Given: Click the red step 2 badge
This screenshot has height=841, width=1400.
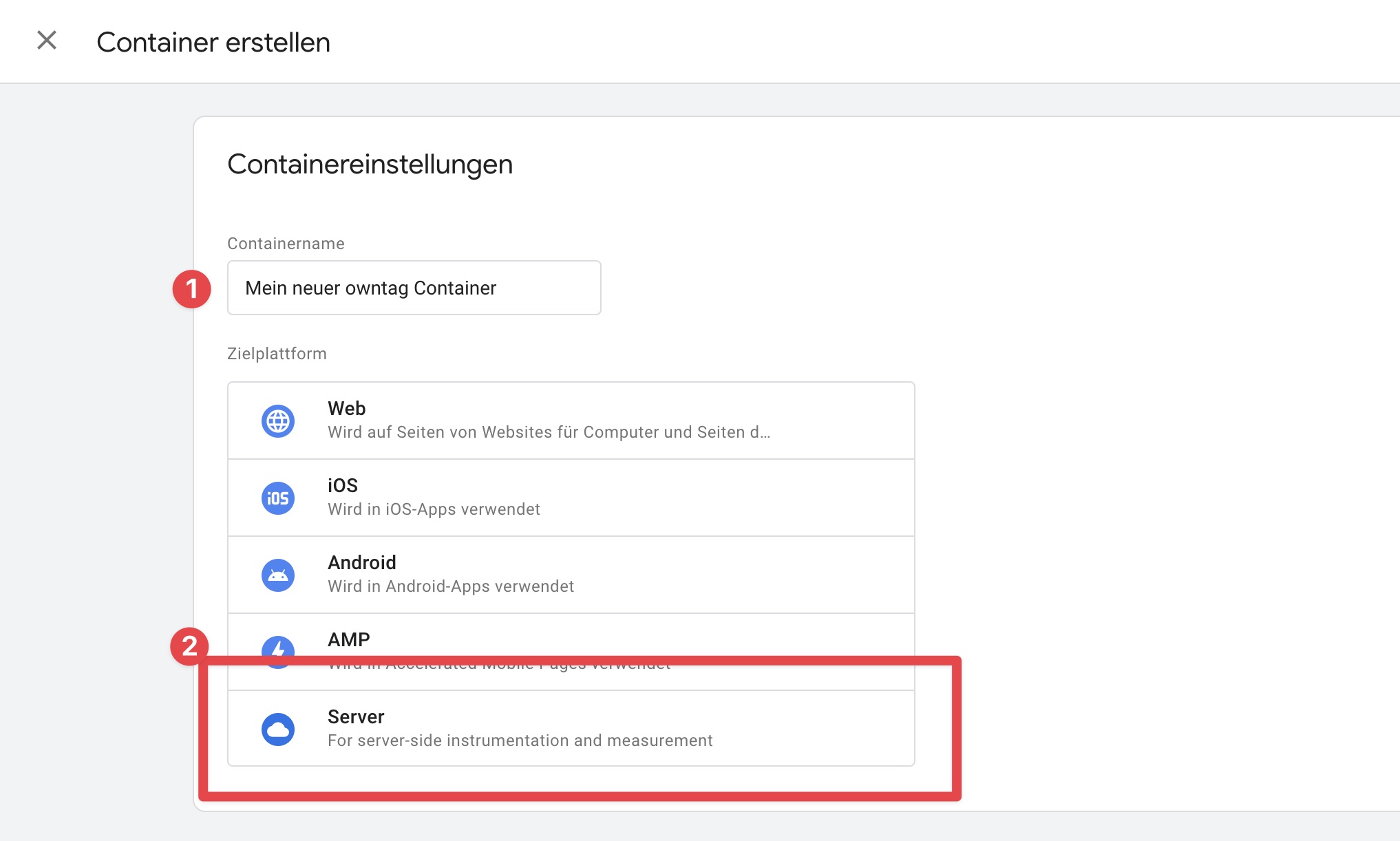Looking at the screenshot, I should tap(189, 646).
